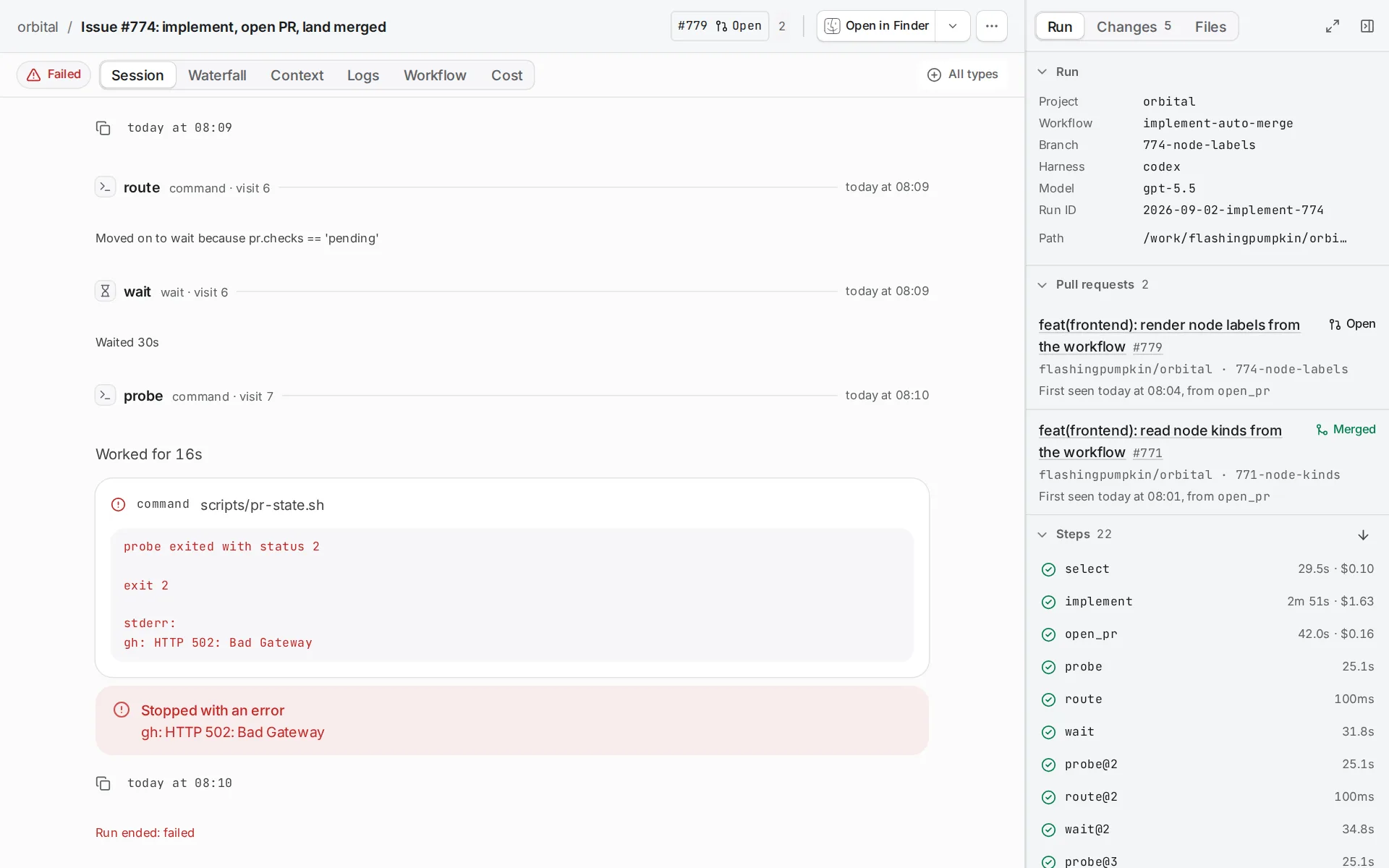The height and width of the screenshot is (868, 1389).
Task: Click the Failed status badge
Action: pos(54,75)
